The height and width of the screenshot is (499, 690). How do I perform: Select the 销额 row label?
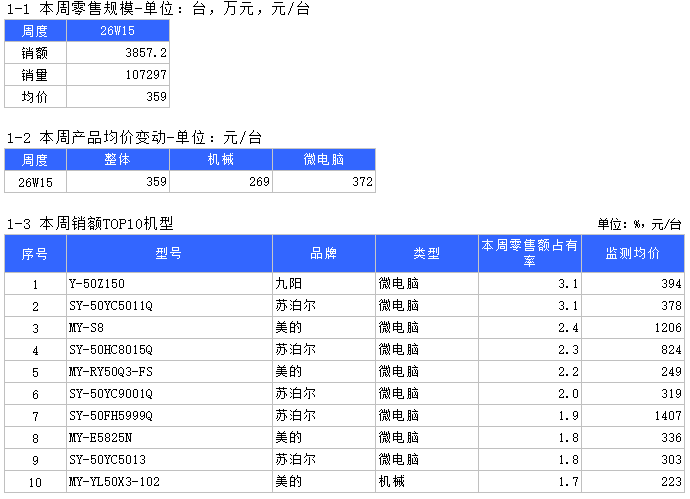(x=35, y=53)
